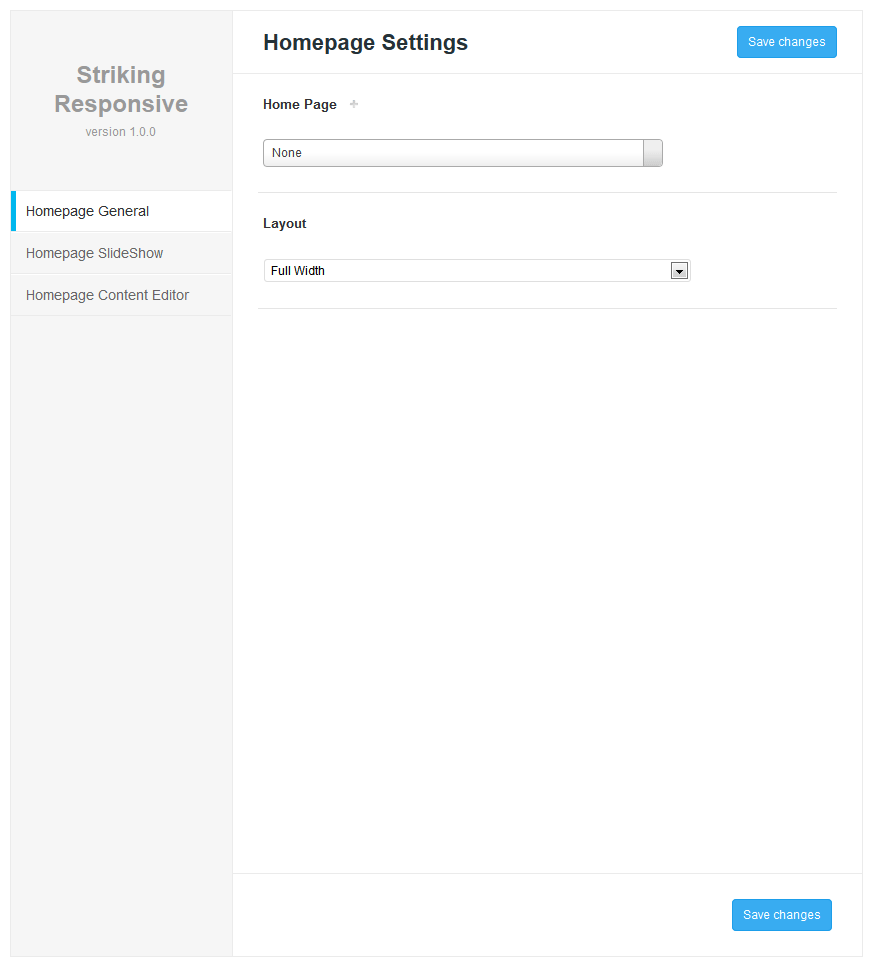Open the Homepage General tab

[x=121, y=211]
